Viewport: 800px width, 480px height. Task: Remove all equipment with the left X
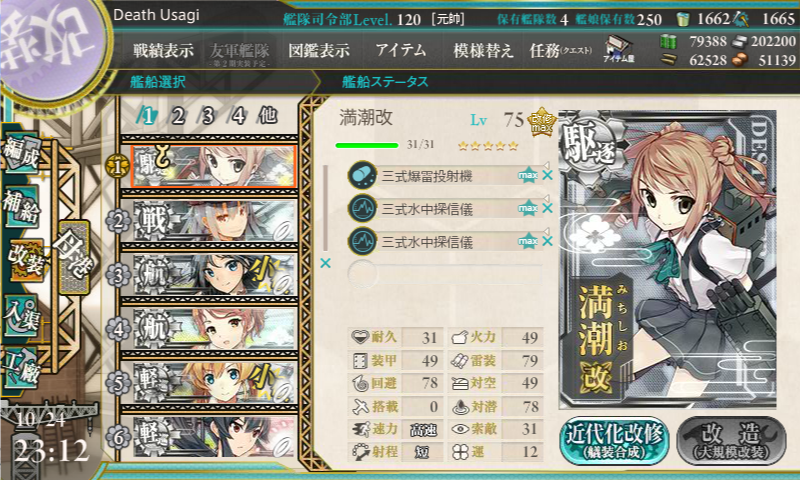click(325, 263)
